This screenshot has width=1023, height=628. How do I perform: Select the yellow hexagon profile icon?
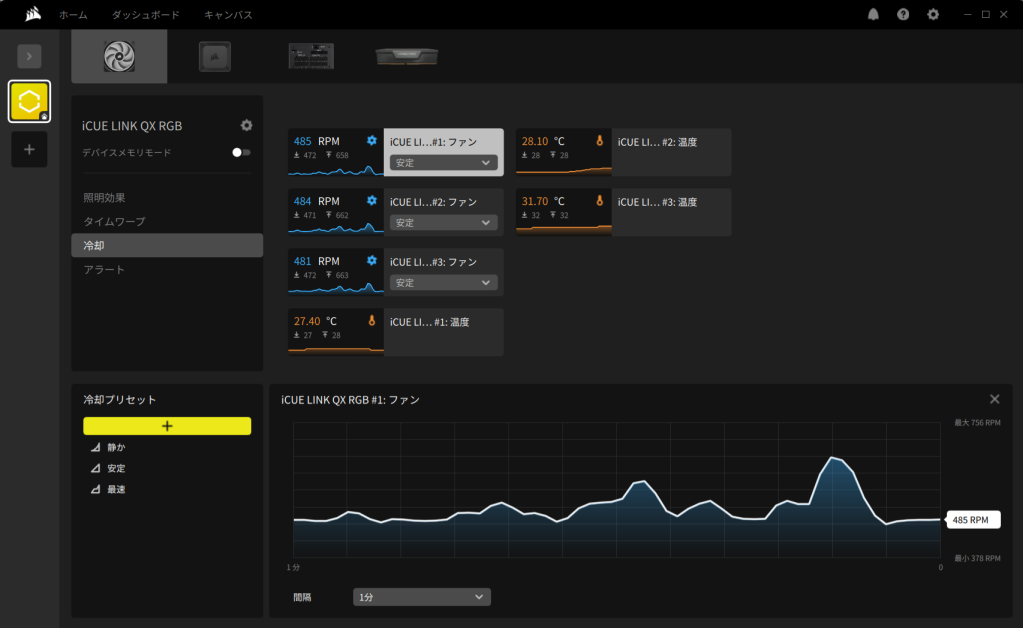pyautogui.click(x=29, y=101)
